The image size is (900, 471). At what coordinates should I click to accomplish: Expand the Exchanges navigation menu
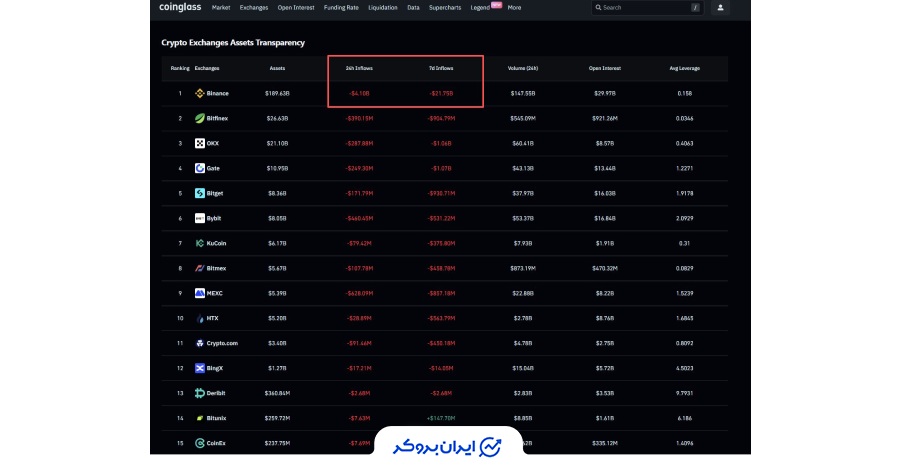coord(254,7)
